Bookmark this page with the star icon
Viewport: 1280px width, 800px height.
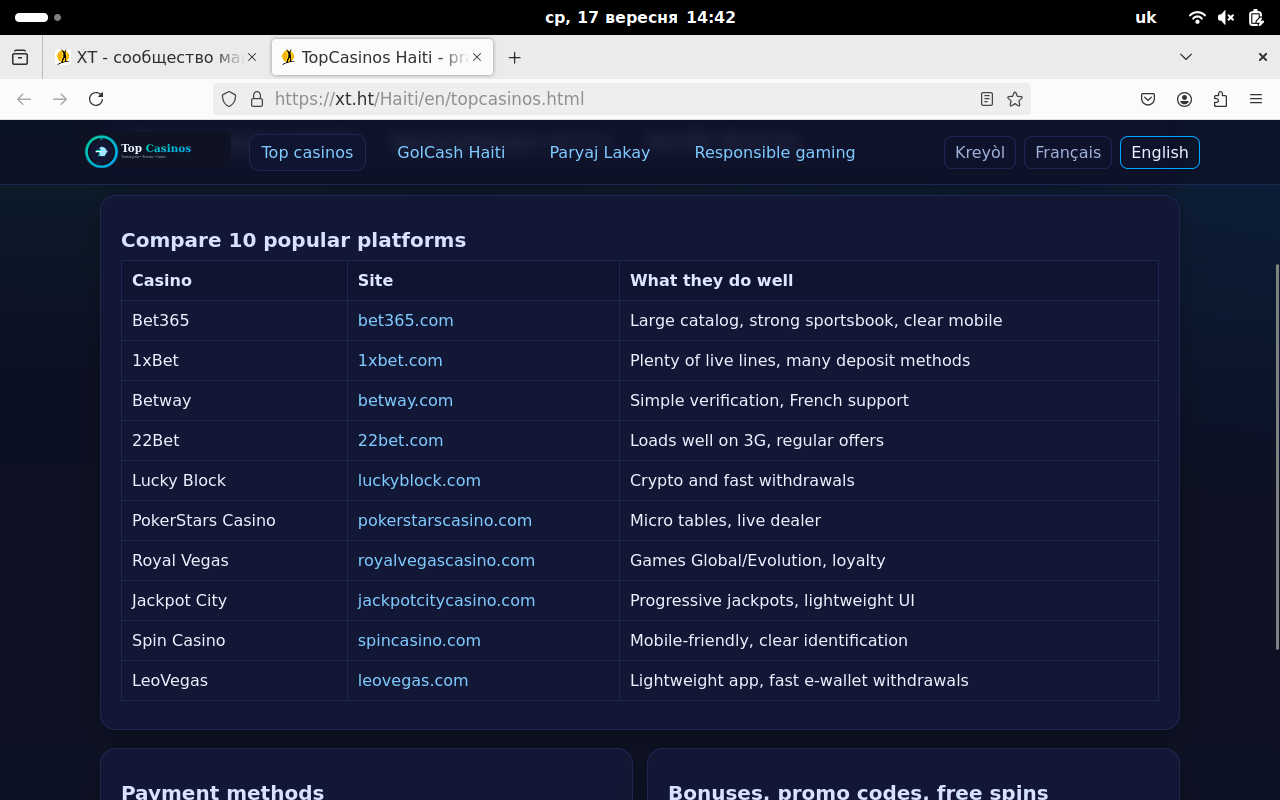pos(1015,99)
